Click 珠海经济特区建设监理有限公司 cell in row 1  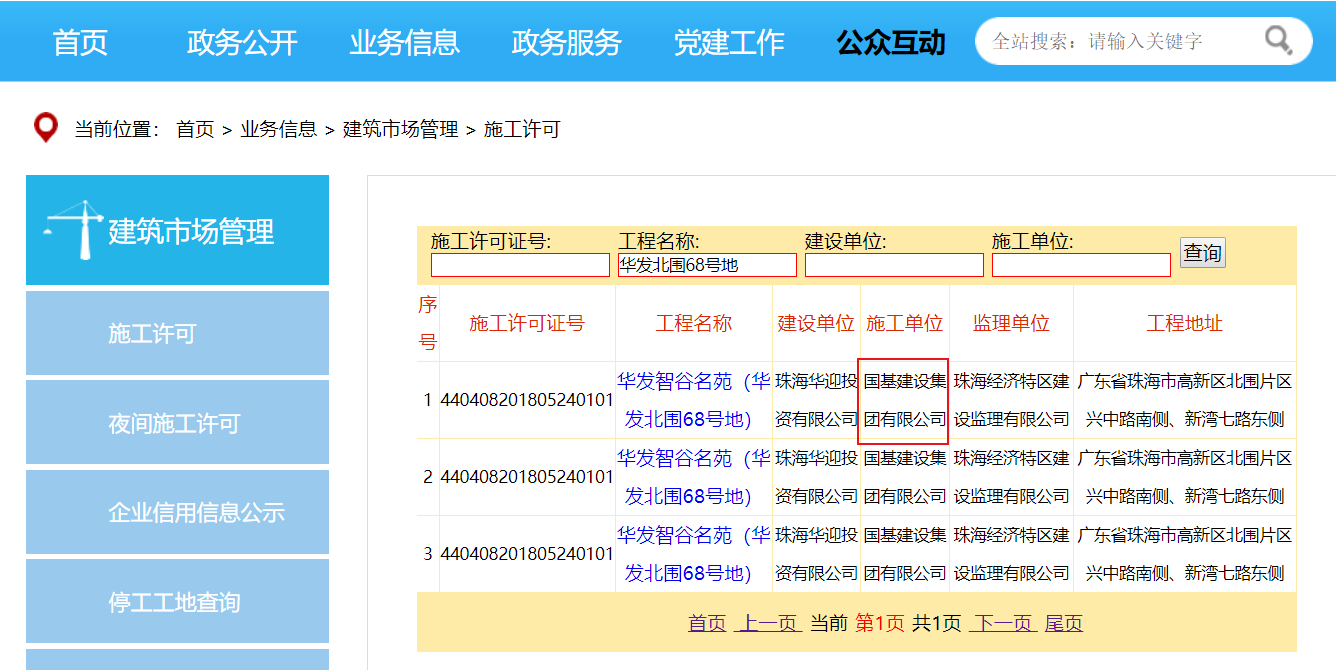coord(1011,400)
